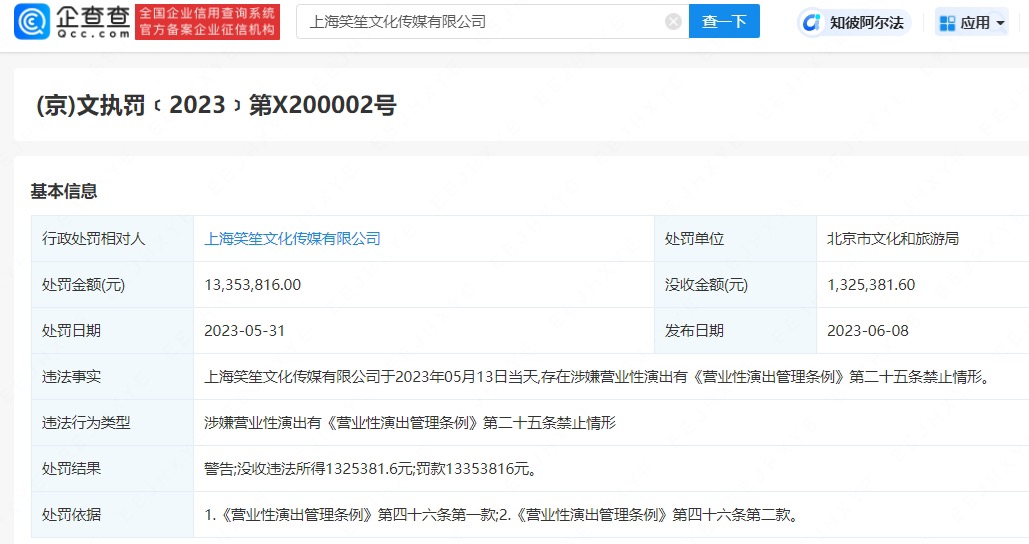
Task: Select the 处罚金额(元) label cell
Action: 112,284
